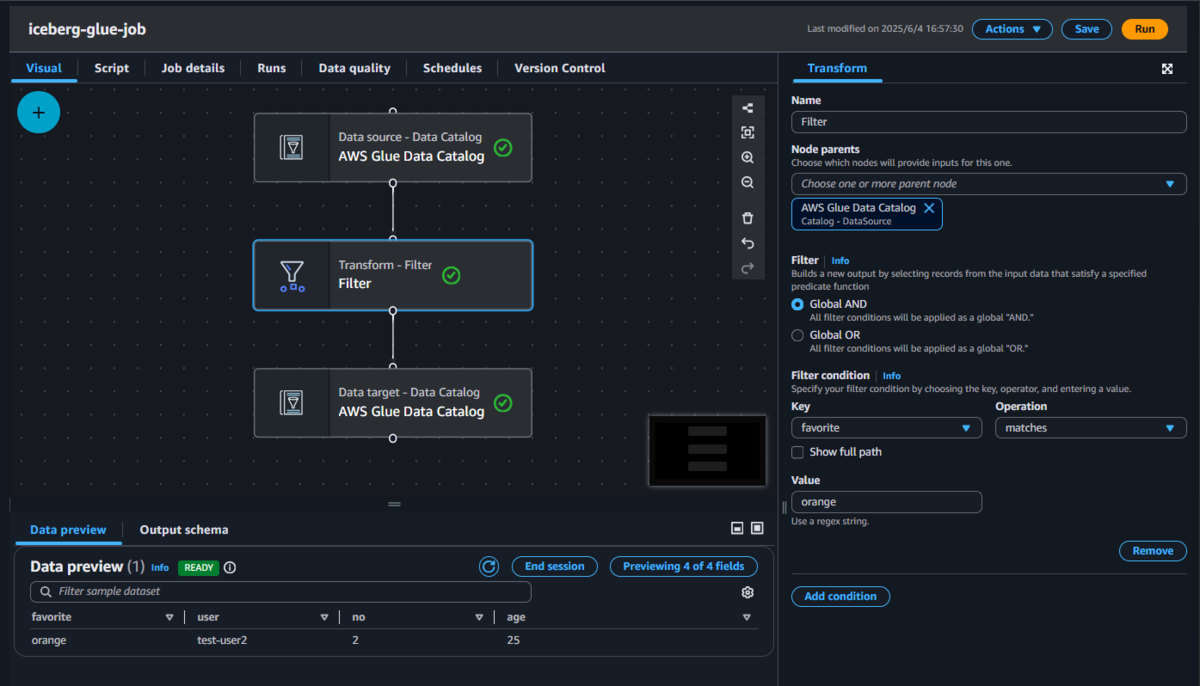Click Previewing 4 of 4 fields button
This screenshot has width=1200, height=686.
pos(684,566)
